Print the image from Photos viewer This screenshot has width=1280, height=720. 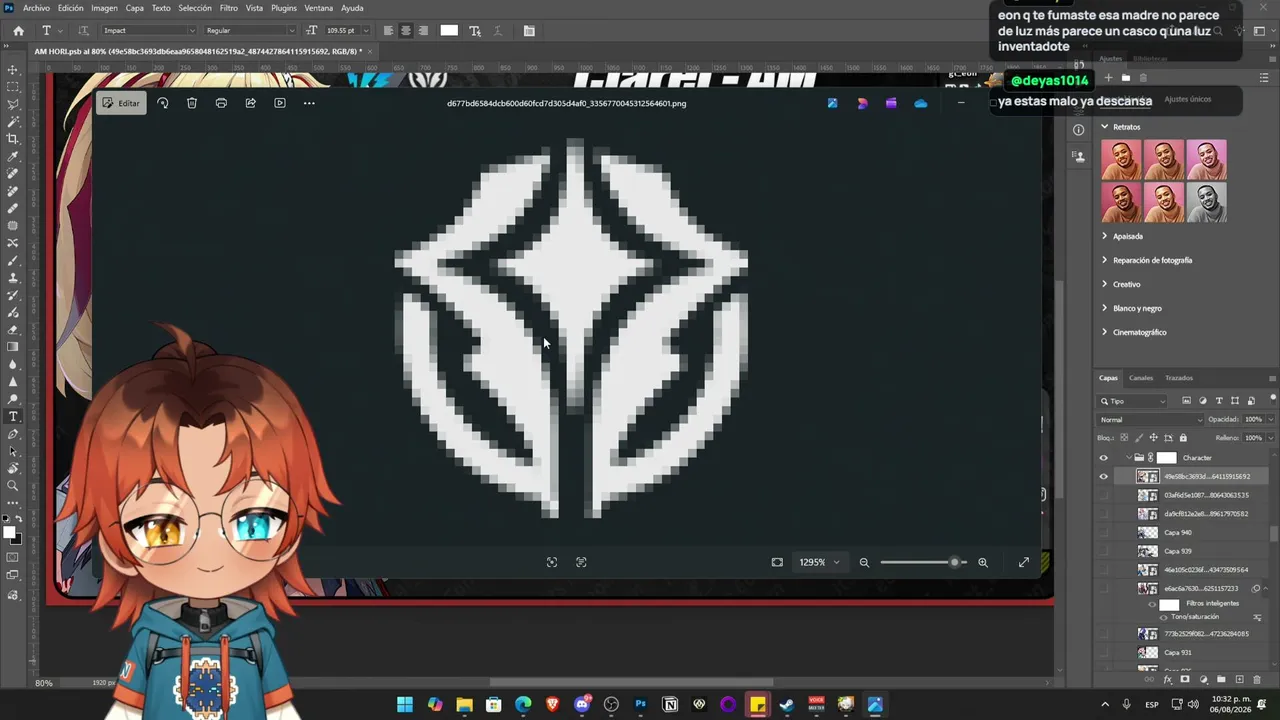(x=221, y=103)
